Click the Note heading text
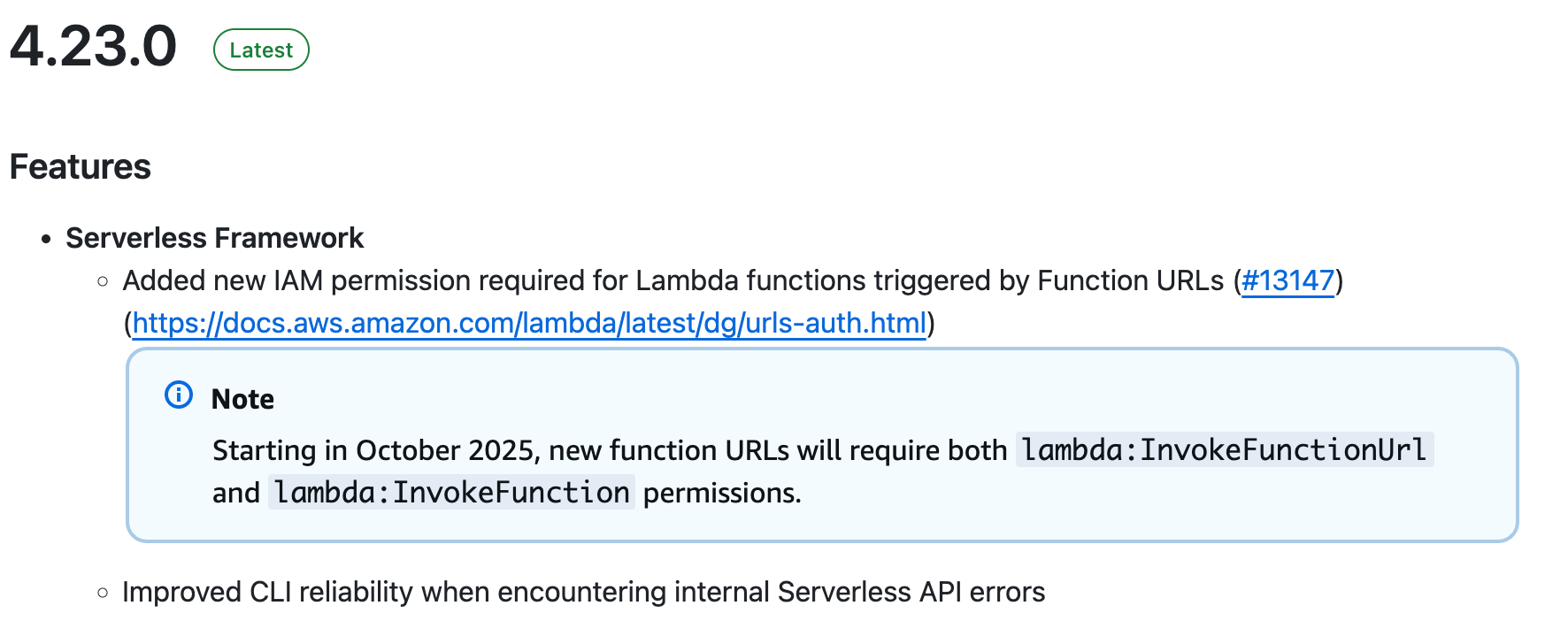This screenshot has height=644, width=1568. pos(242,399)
